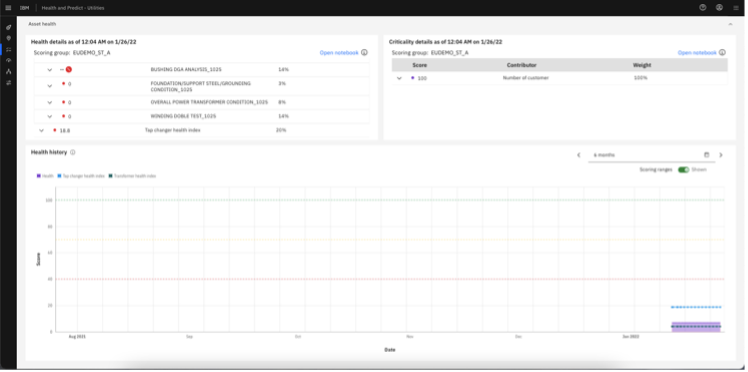Image resolution: width=748 pixels, height=372 pixels.
Task: Open the gauge icon in sidebar
Action: (x=8, y=60)
